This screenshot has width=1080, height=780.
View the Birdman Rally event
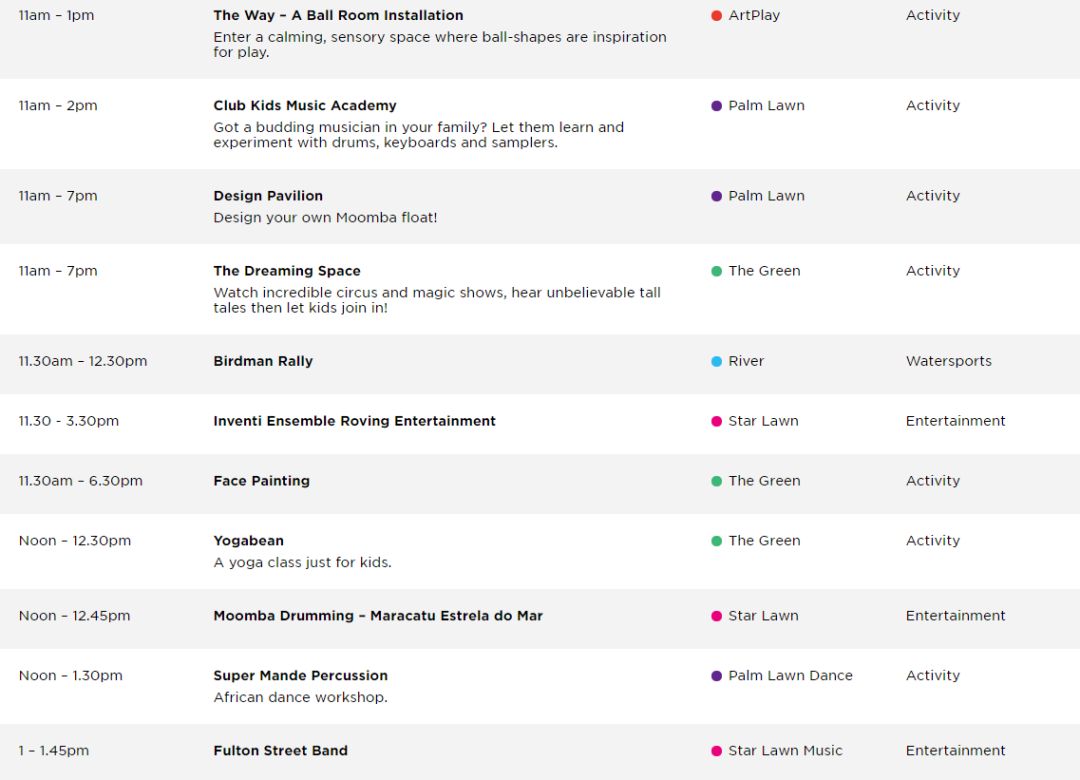coord(262,361)
